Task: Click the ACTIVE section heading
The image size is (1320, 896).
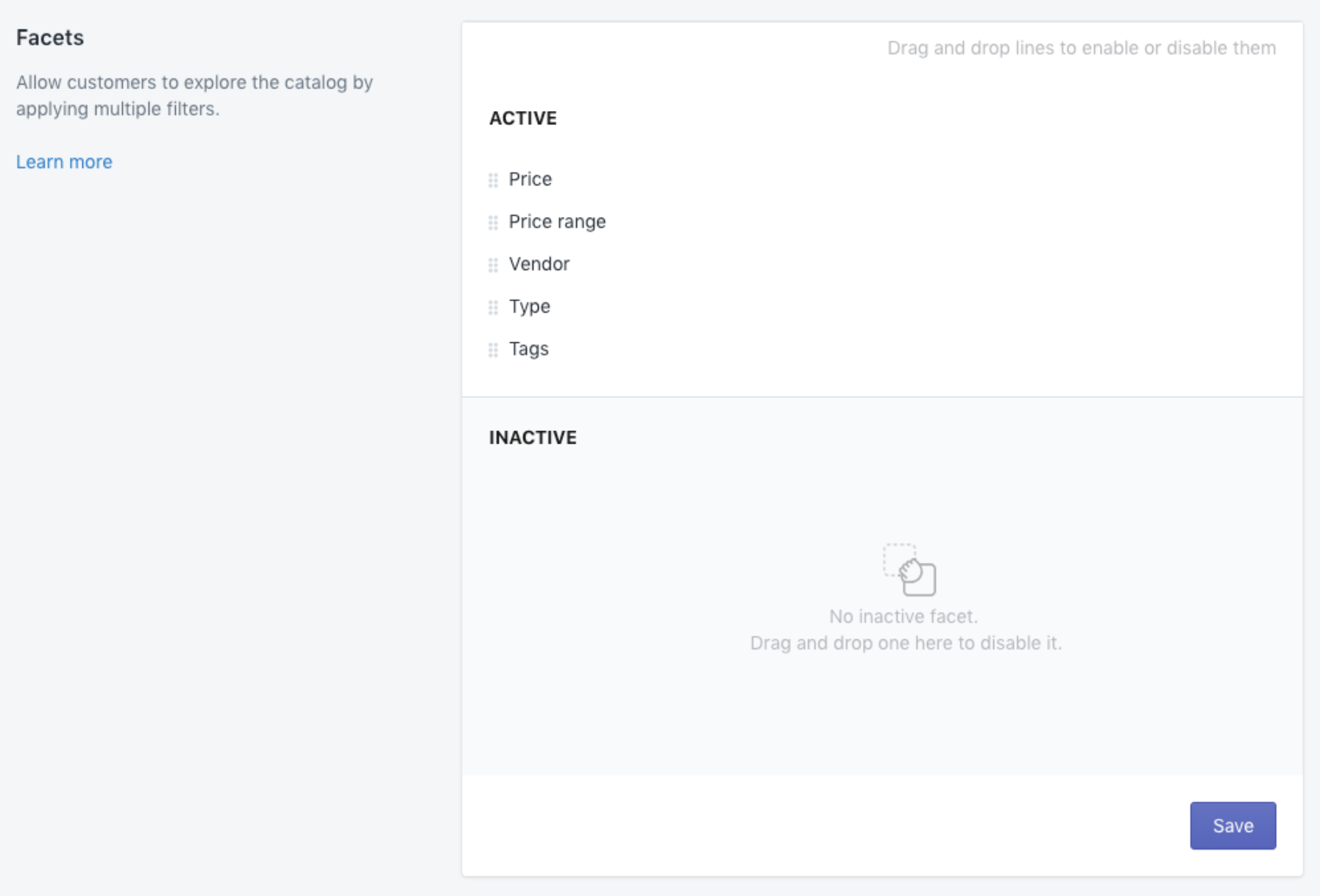Action: [x=522, y=118]
